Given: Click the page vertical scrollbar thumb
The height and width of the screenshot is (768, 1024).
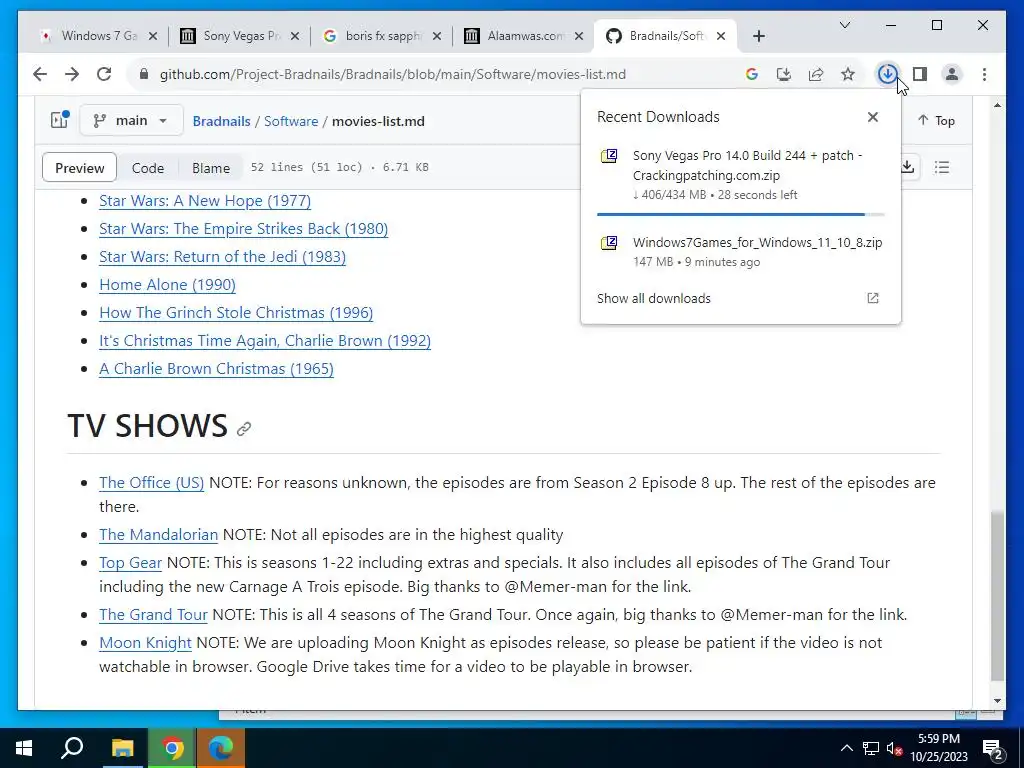Looking at the screenshot, I should tap(997, 596).
